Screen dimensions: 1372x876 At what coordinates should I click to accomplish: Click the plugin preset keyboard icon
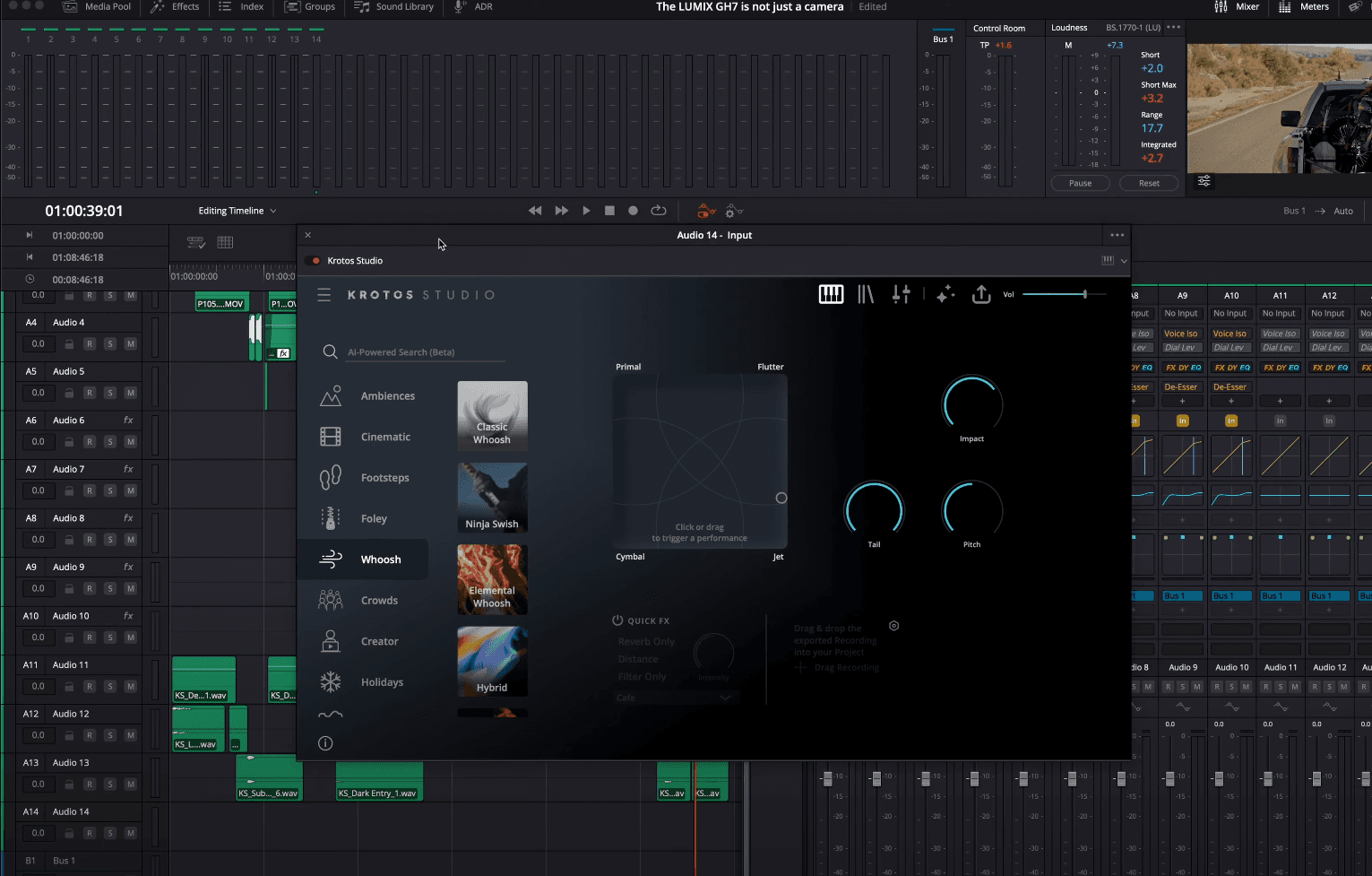pyautogui.click(x=1108, y=260)
